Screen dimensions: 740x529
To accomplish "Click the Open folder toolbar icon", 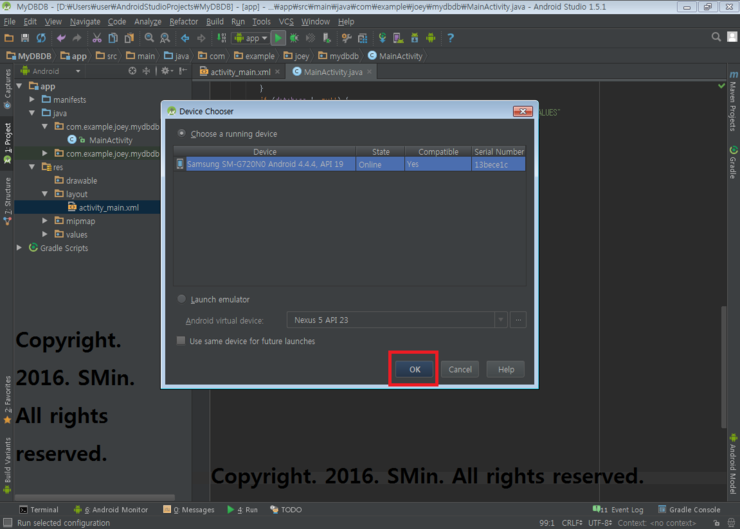I will click(x=9, y=38).
